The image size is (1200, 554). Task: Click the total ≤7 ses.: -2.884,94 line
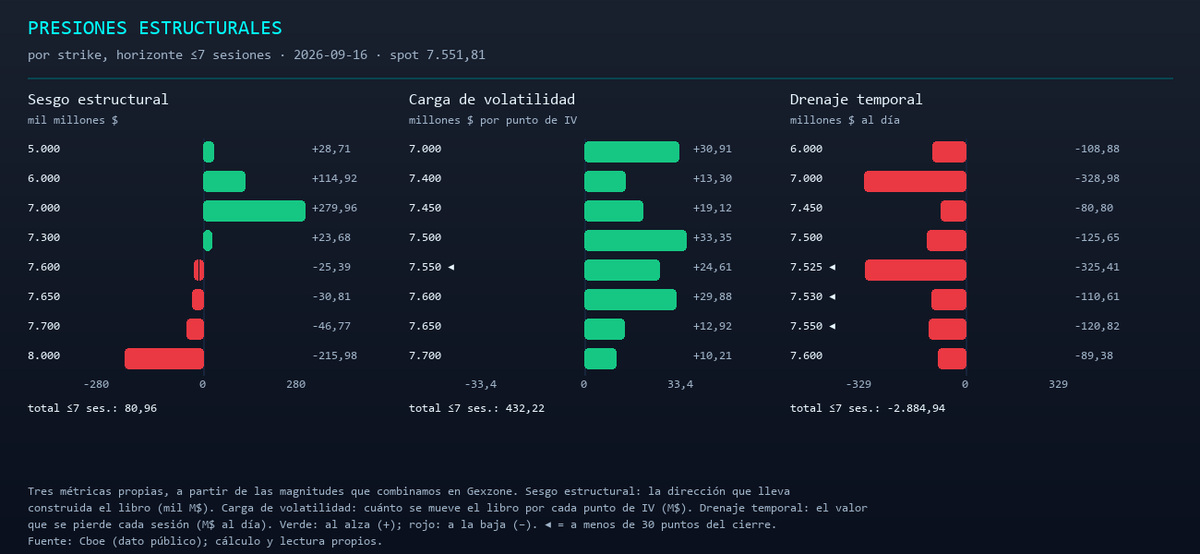(x=868, y=409)
